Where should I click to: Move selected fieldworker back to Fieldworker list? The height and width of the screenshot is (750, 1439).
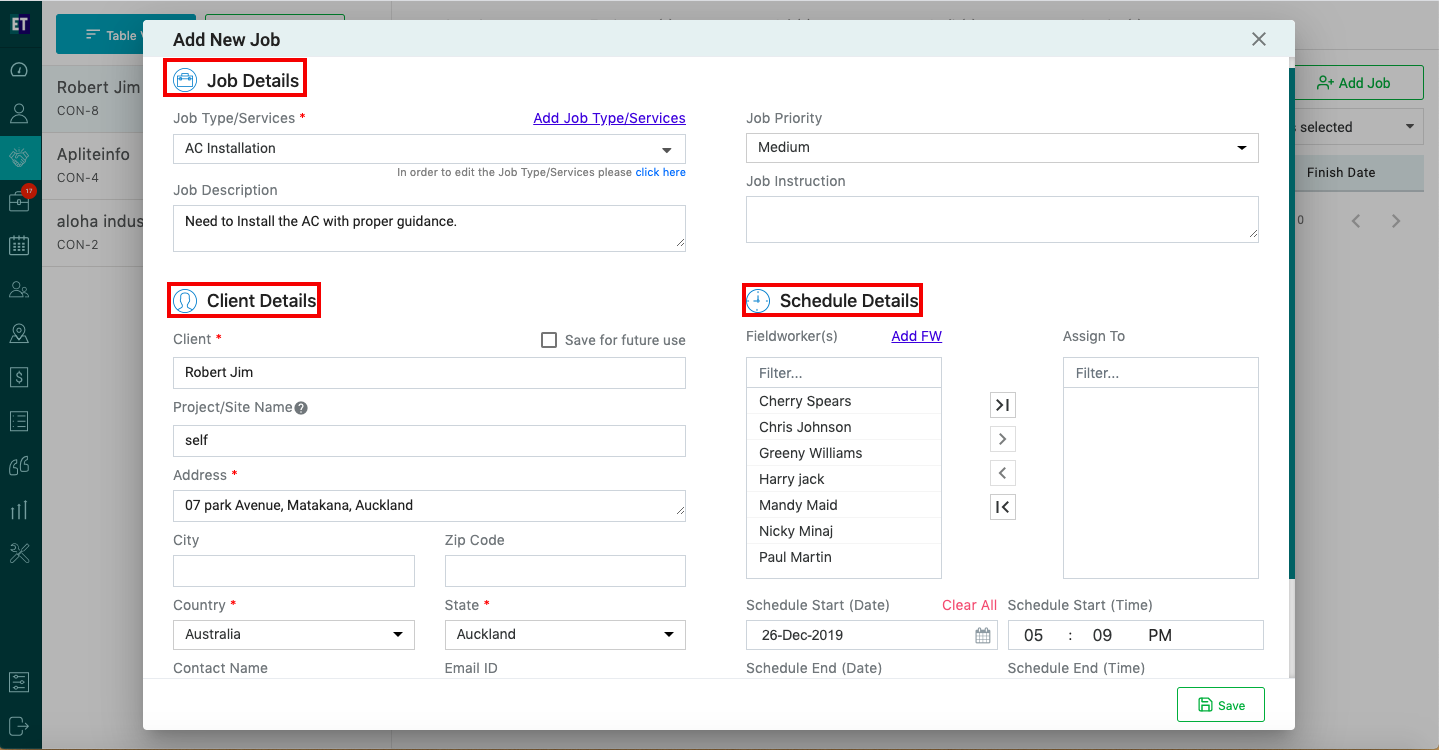tap(1002, 473)
